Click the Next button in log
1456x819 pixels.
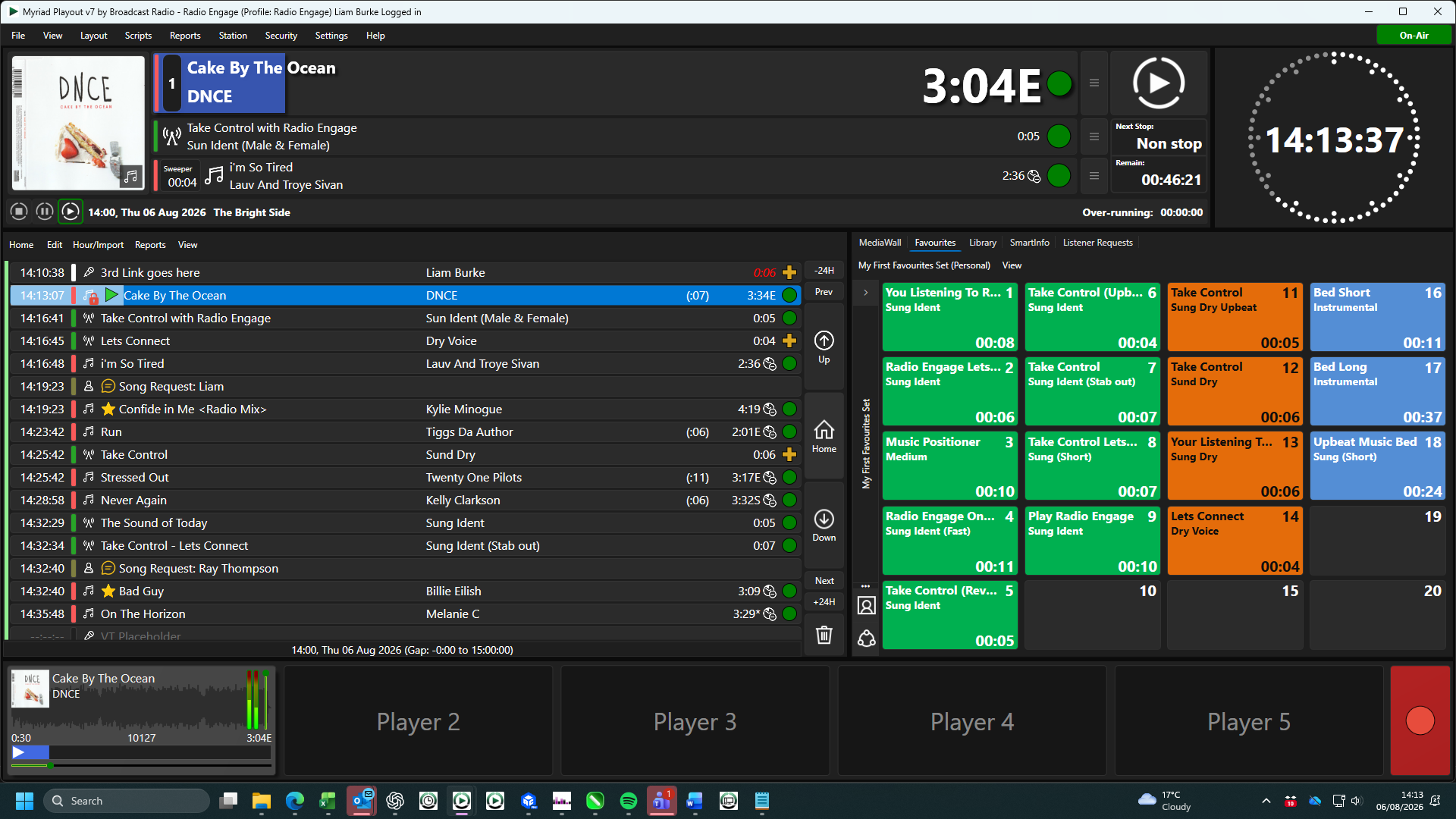(824, 581)
